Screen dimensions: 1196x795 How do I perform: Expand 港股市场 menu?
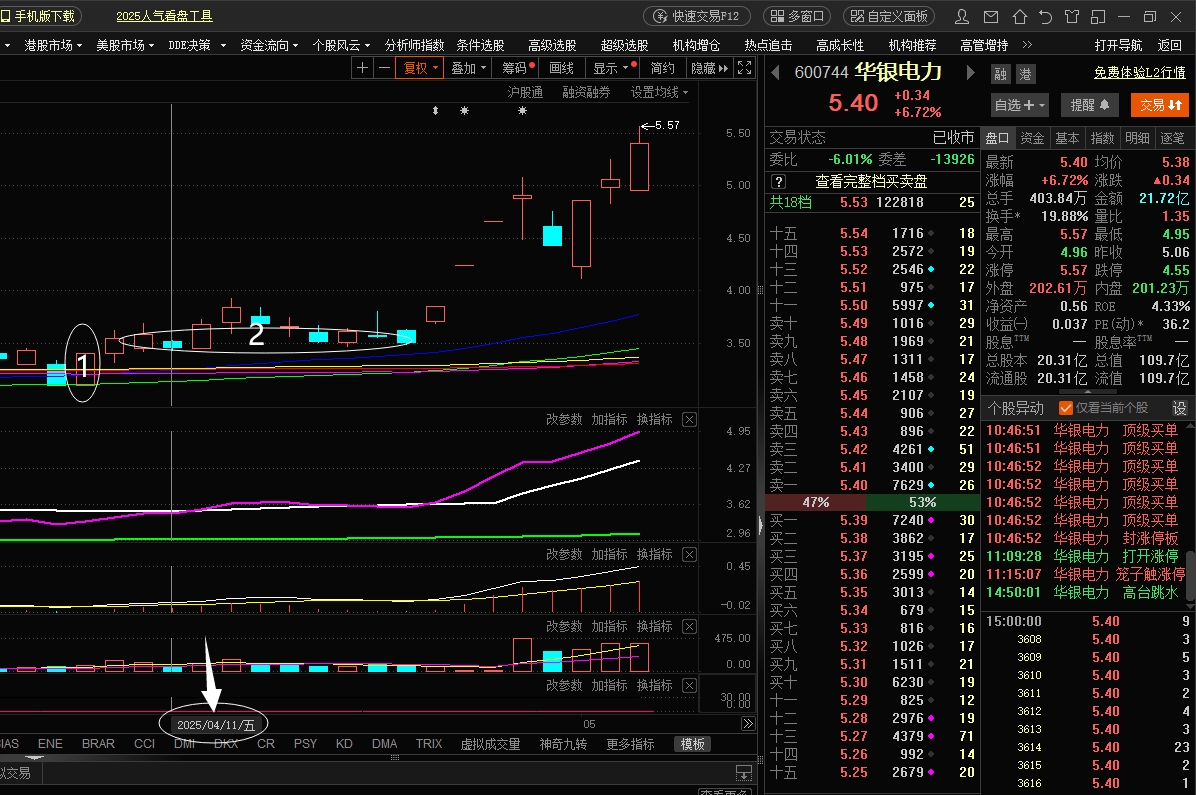53,45
